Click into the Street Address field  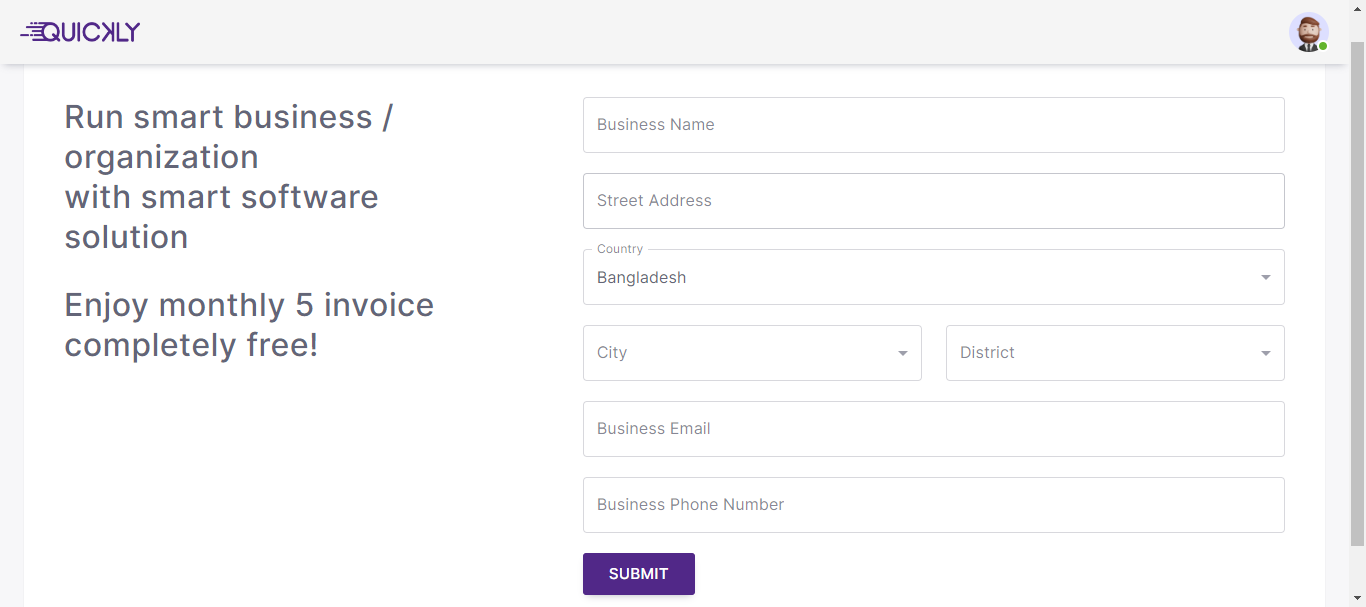click(933, 201)
